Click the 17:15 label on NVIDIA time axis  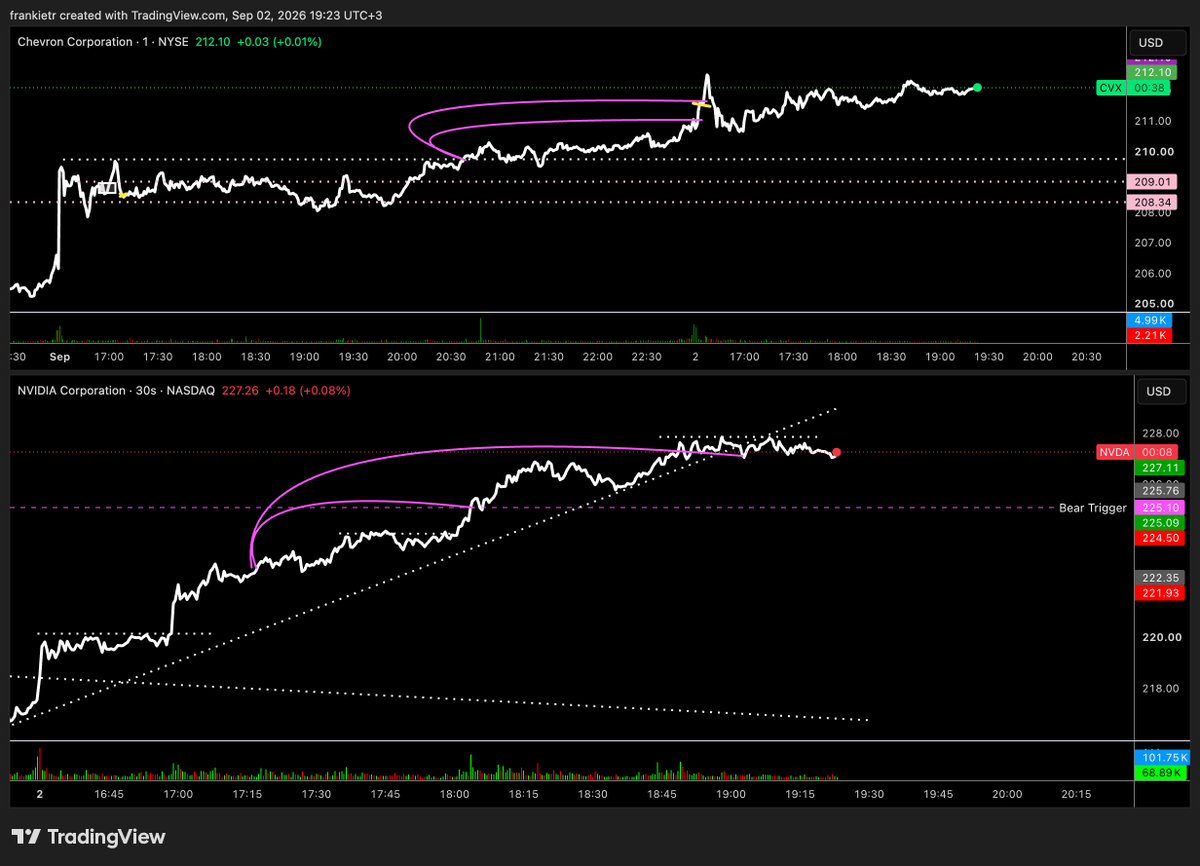pyautogui.click(x=247, y=794)
